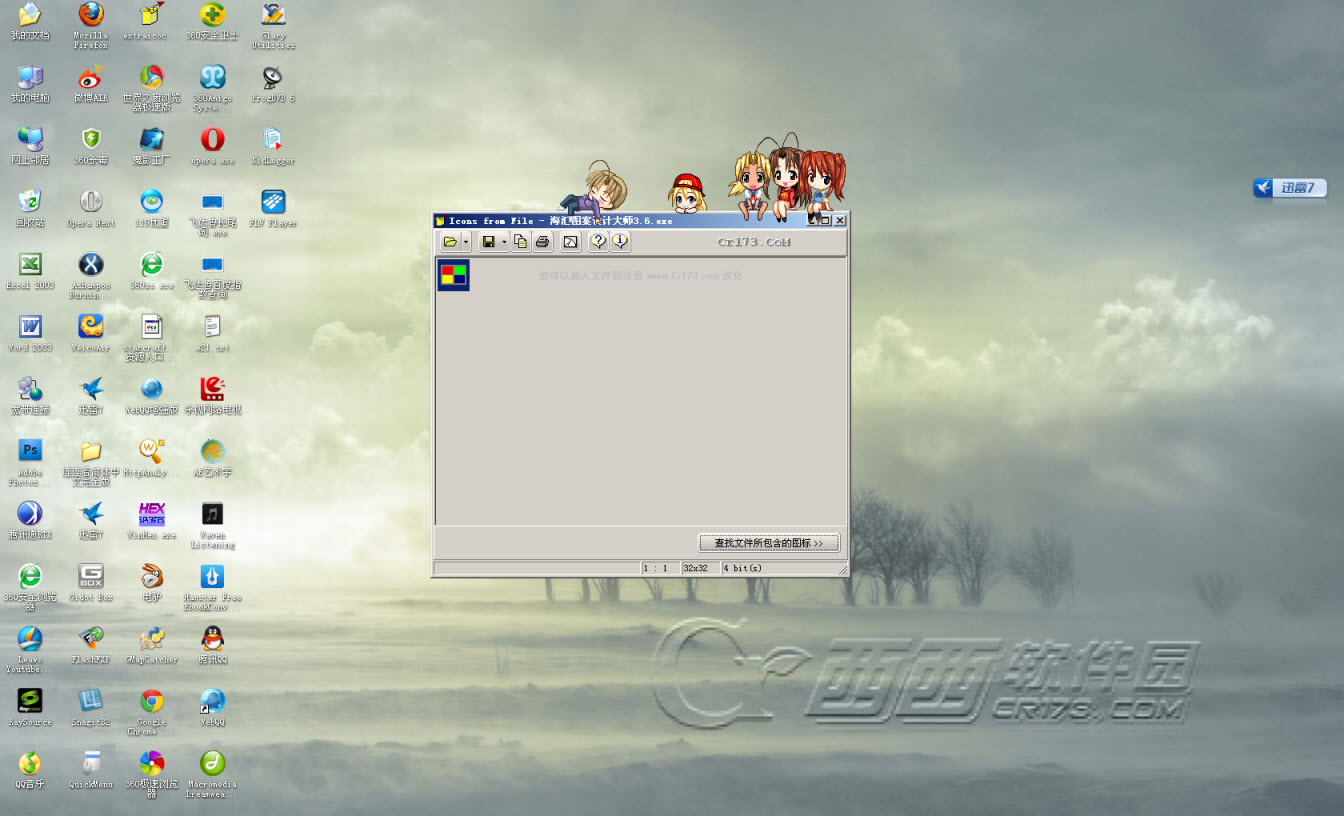The height and width of the screenshot is (816, 1344).
Task: Open QQ音乐 desktop icon
Action: (30, 769)
